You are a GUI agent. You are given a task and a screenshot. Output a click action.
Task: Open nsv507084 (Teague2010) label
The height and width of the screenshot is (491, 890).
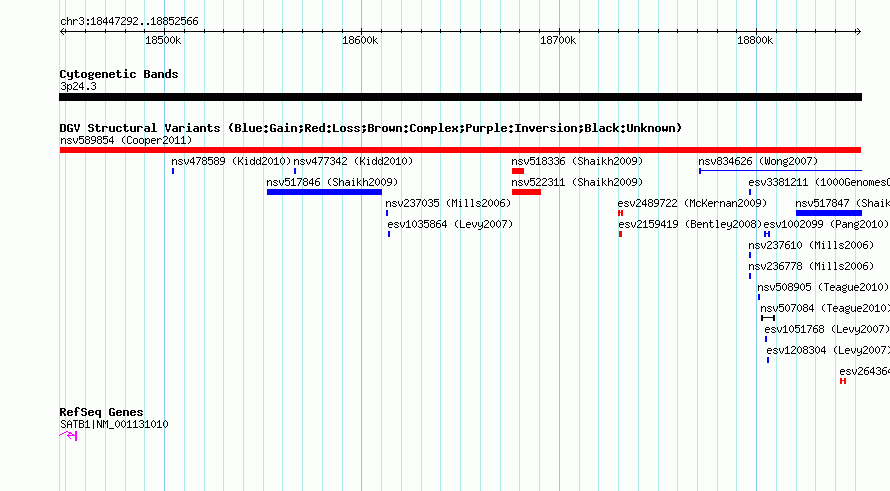[x=825, y=308]
